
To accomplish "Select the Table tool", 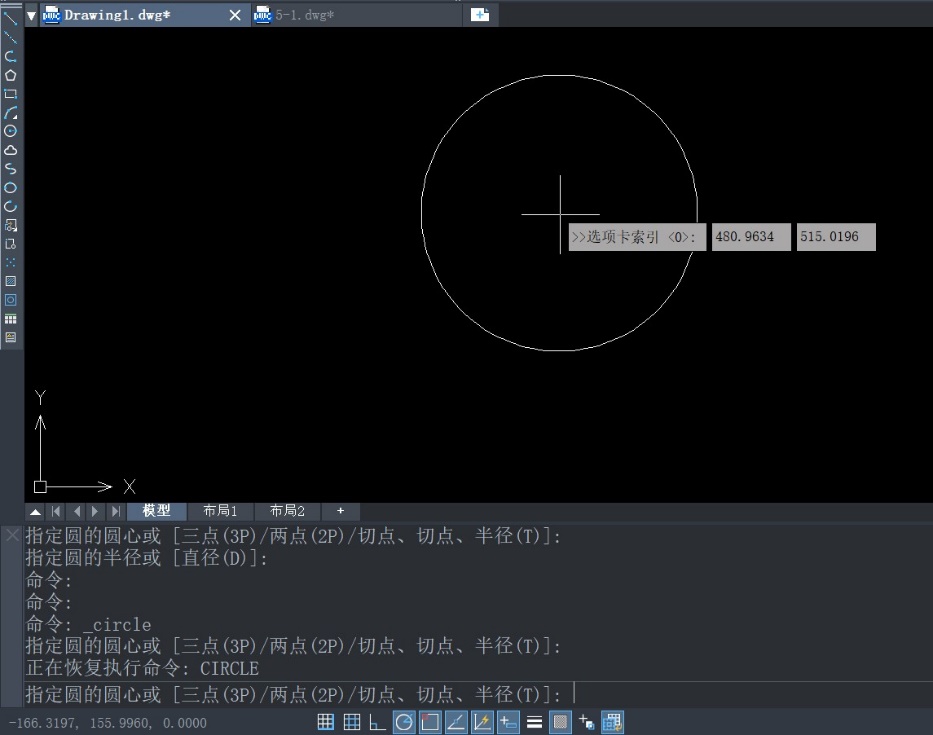I will tap(11, 319).
